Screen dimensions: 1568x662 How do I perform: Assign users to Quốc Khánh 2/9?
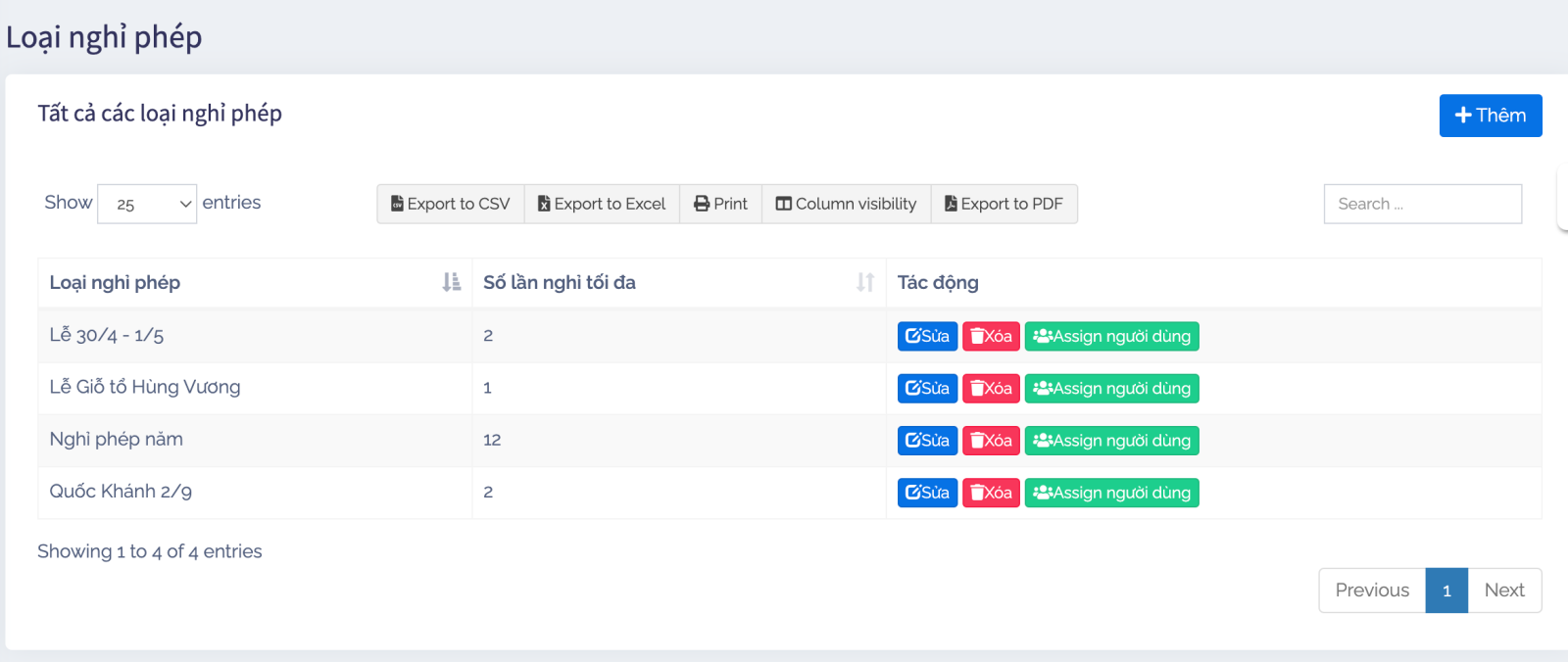click(1111, 493)
